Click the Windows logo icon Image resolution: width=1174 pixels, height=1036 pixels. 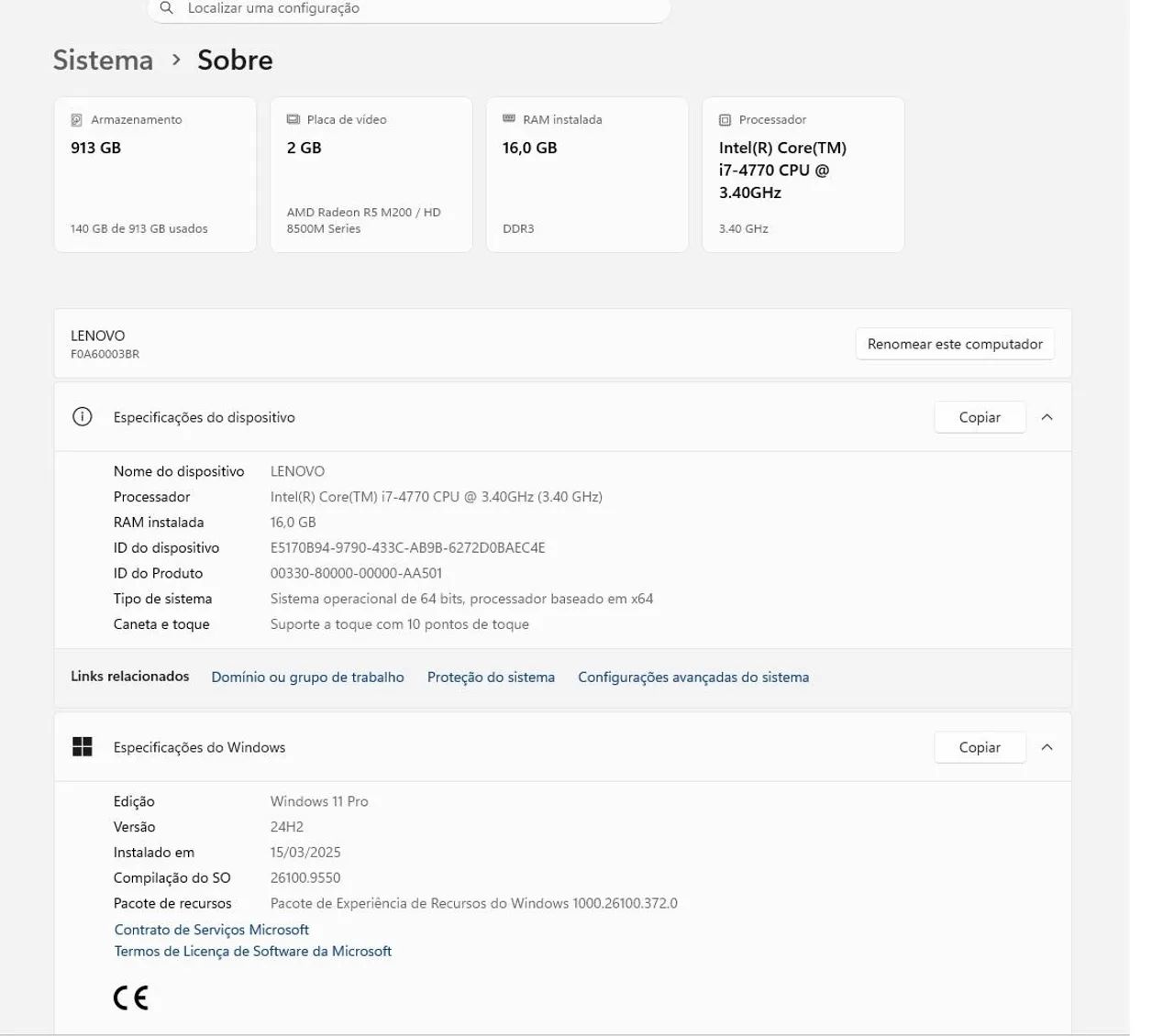[x=83, y=747]
